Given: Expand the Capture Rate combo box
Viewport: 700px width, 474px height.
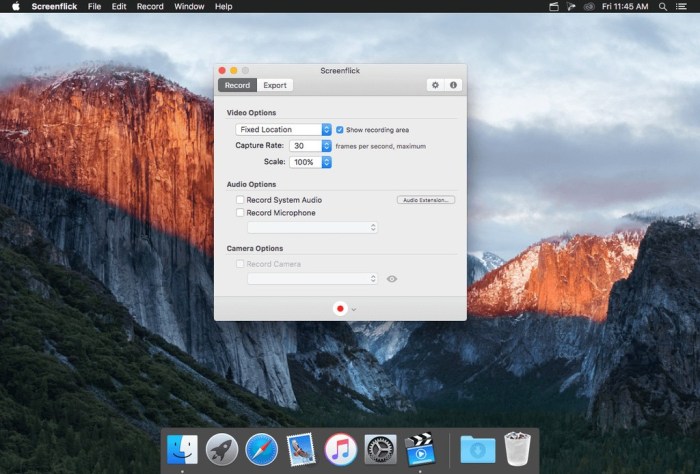Looking at the screenshot, I should pos(327,146).
